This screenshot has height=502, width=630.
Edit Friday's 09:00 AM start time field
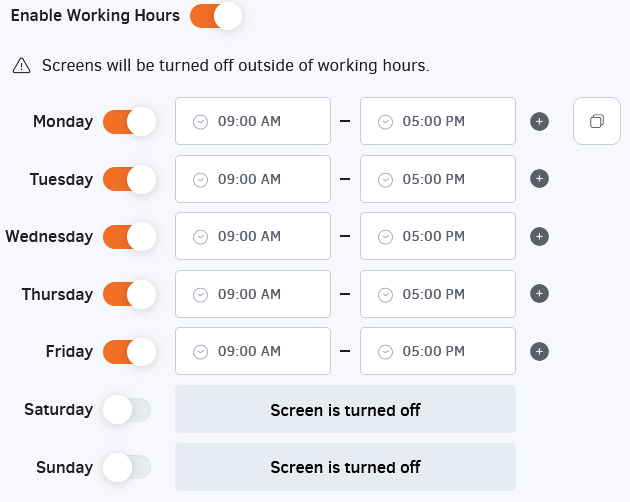pos(252,352)
